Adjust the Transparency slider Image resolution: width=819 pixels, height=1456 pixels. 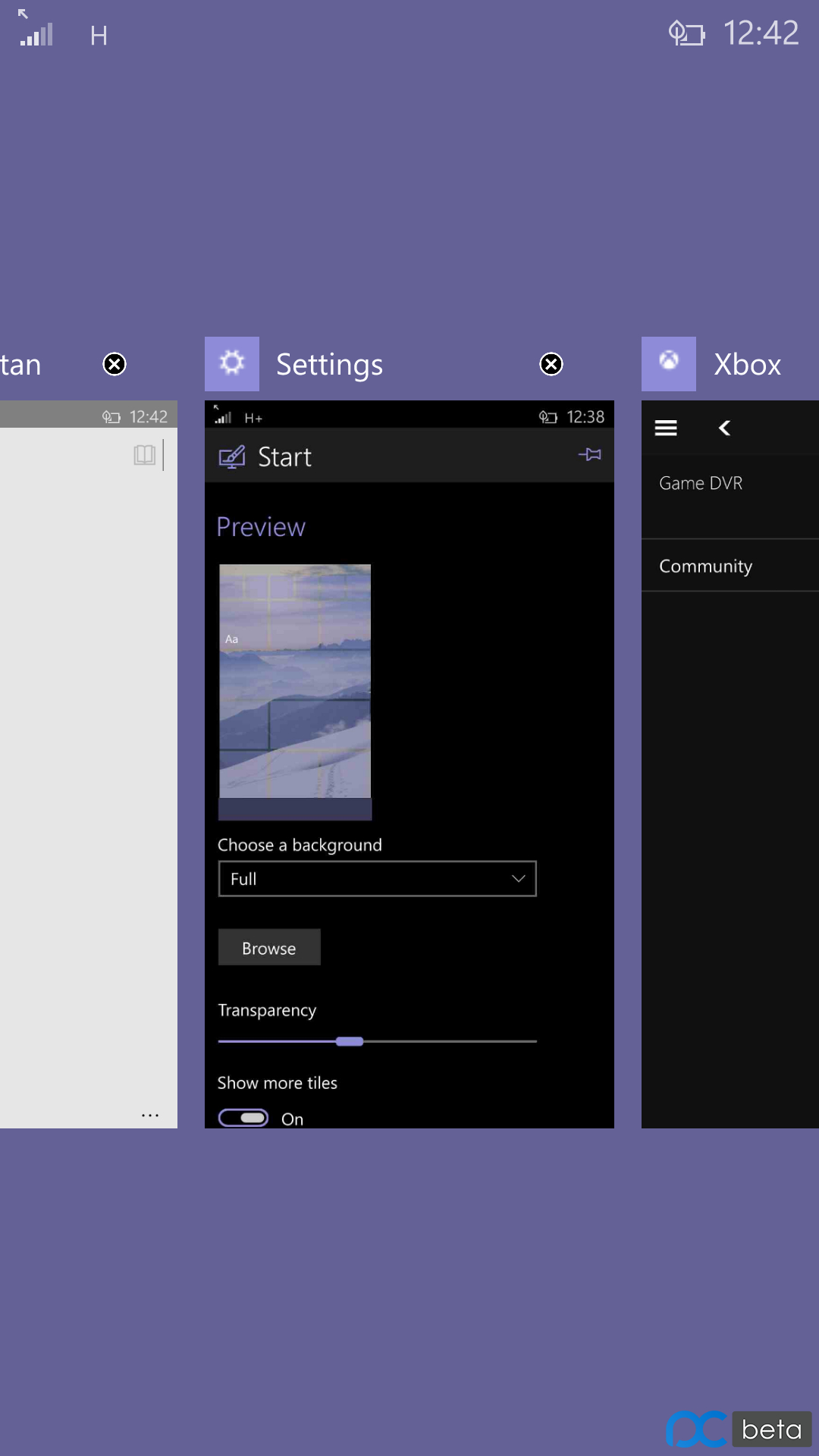pyautogui.click(x=378, y=1041)
